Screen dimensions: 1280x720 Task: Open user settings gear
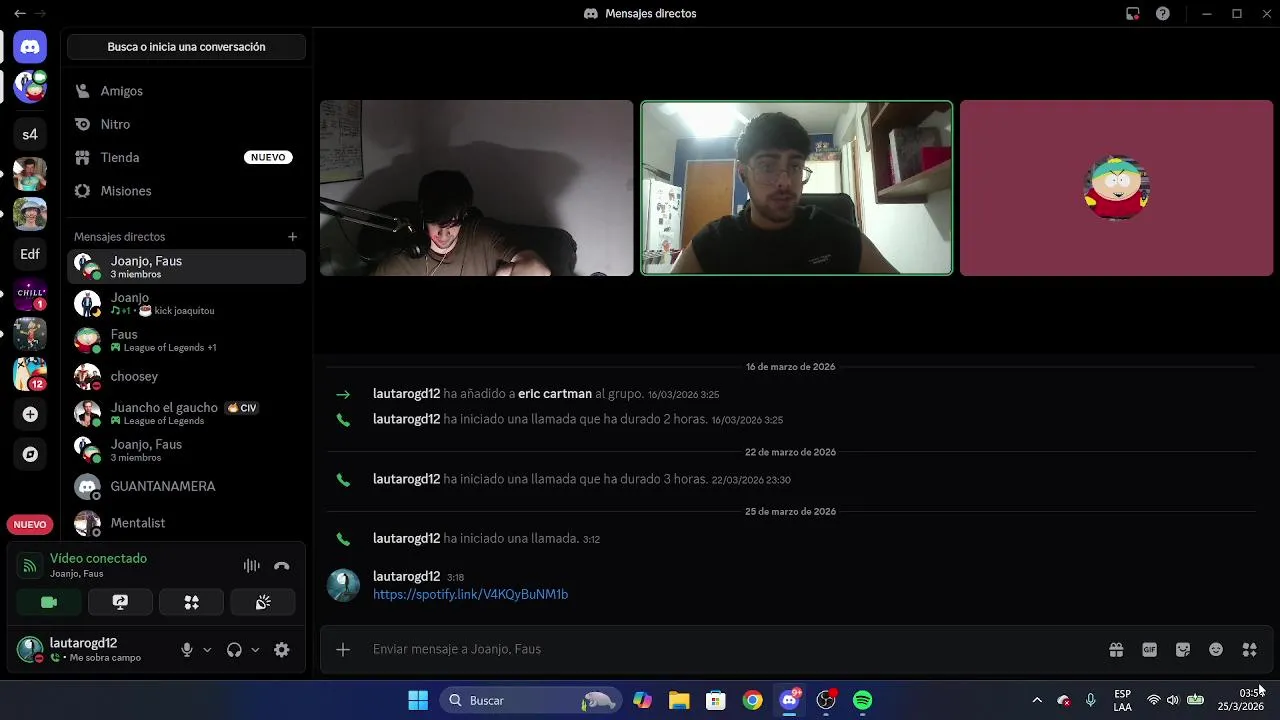click(x=282, y=650)
